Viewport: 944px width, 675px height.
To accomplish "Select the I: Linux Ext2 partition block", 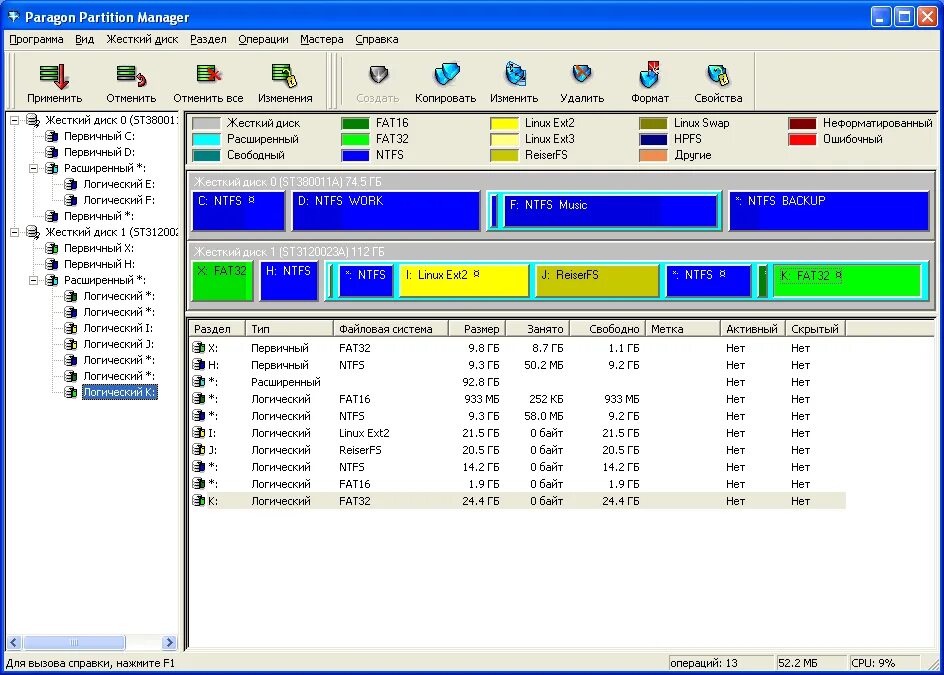I will point(464,281).
